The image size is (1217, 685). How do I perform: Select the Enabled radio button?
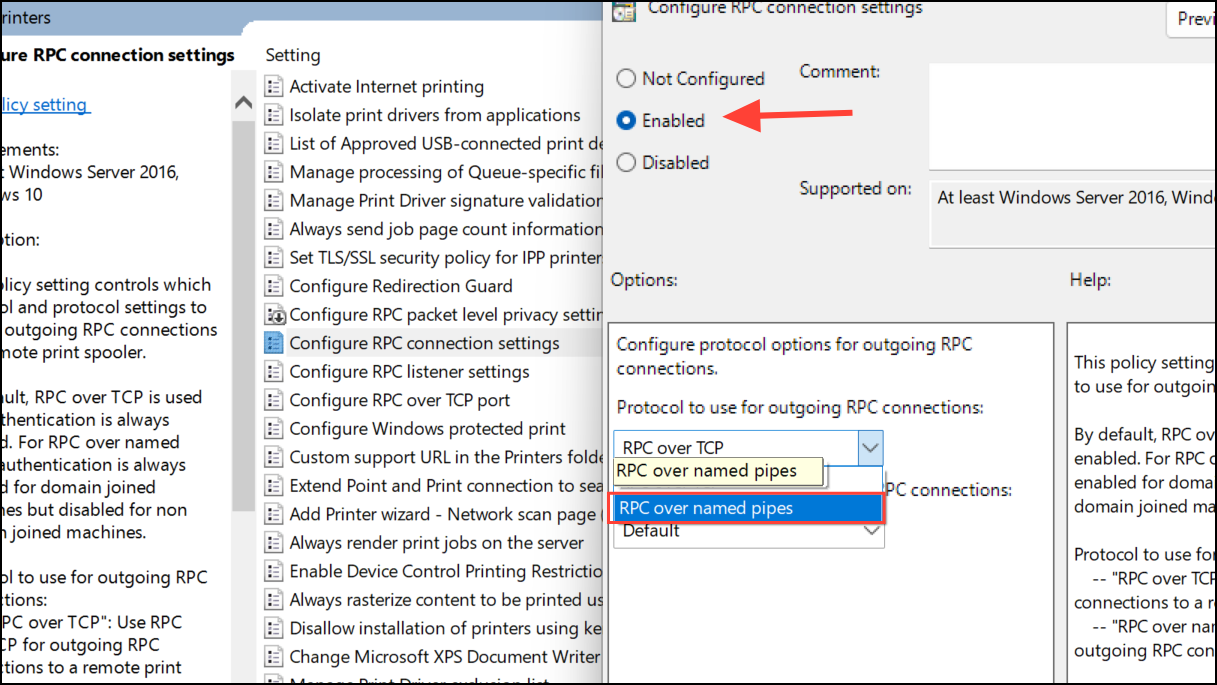pyautogui.click(x=626, y=120)
